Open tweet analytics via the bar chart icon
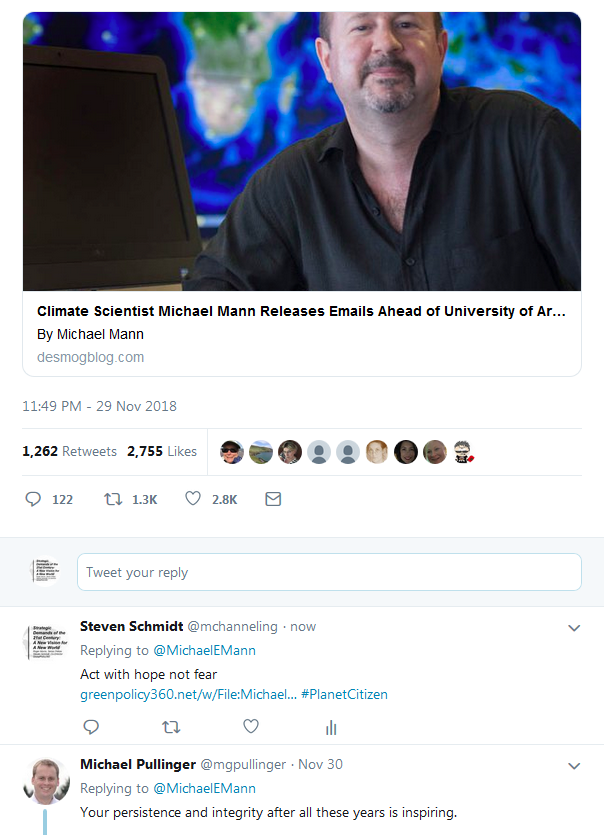This screenshot has height=835, width=604. tap(331, 726)
